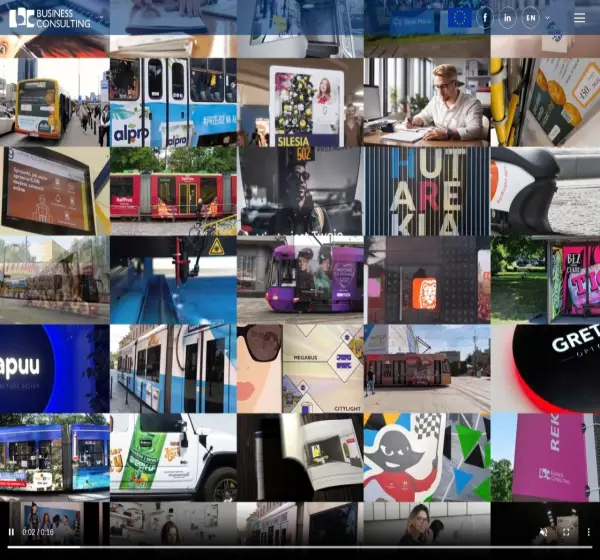Unmute the video sound
Screen dimensions: 600x560
pos(543,532)
